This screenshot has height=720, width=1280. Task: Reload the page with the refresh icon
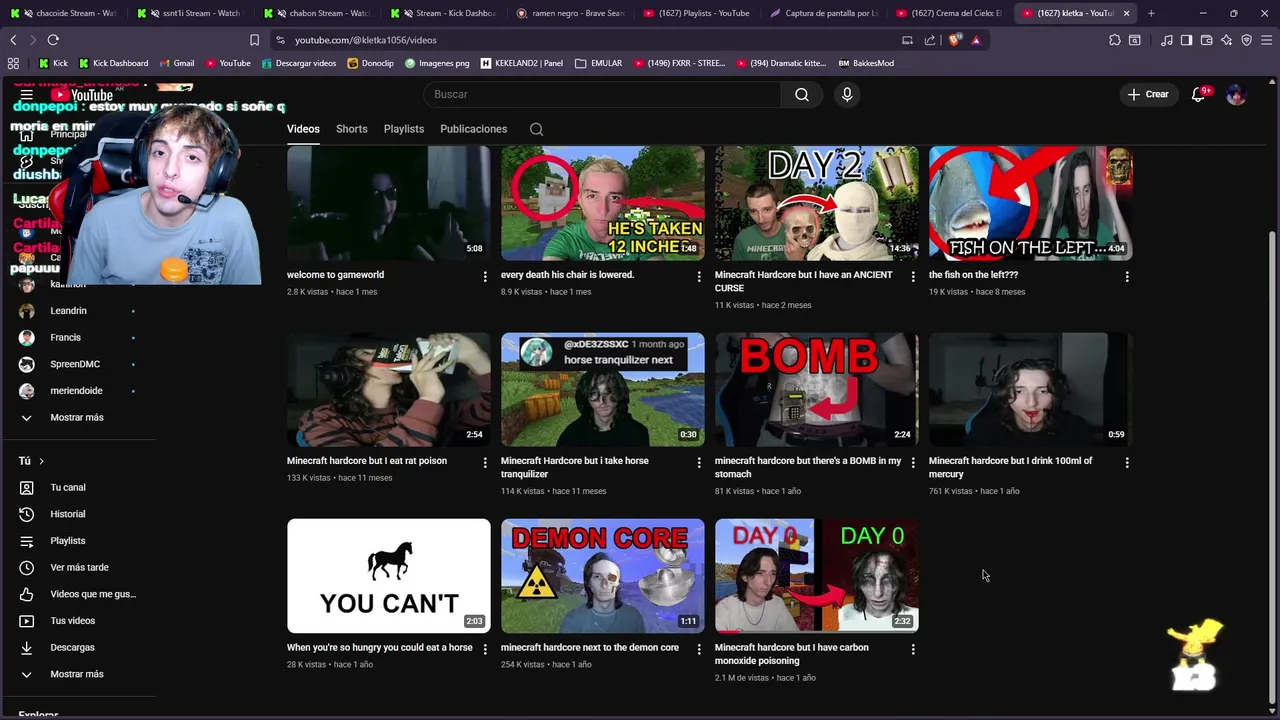pos(53,40)
